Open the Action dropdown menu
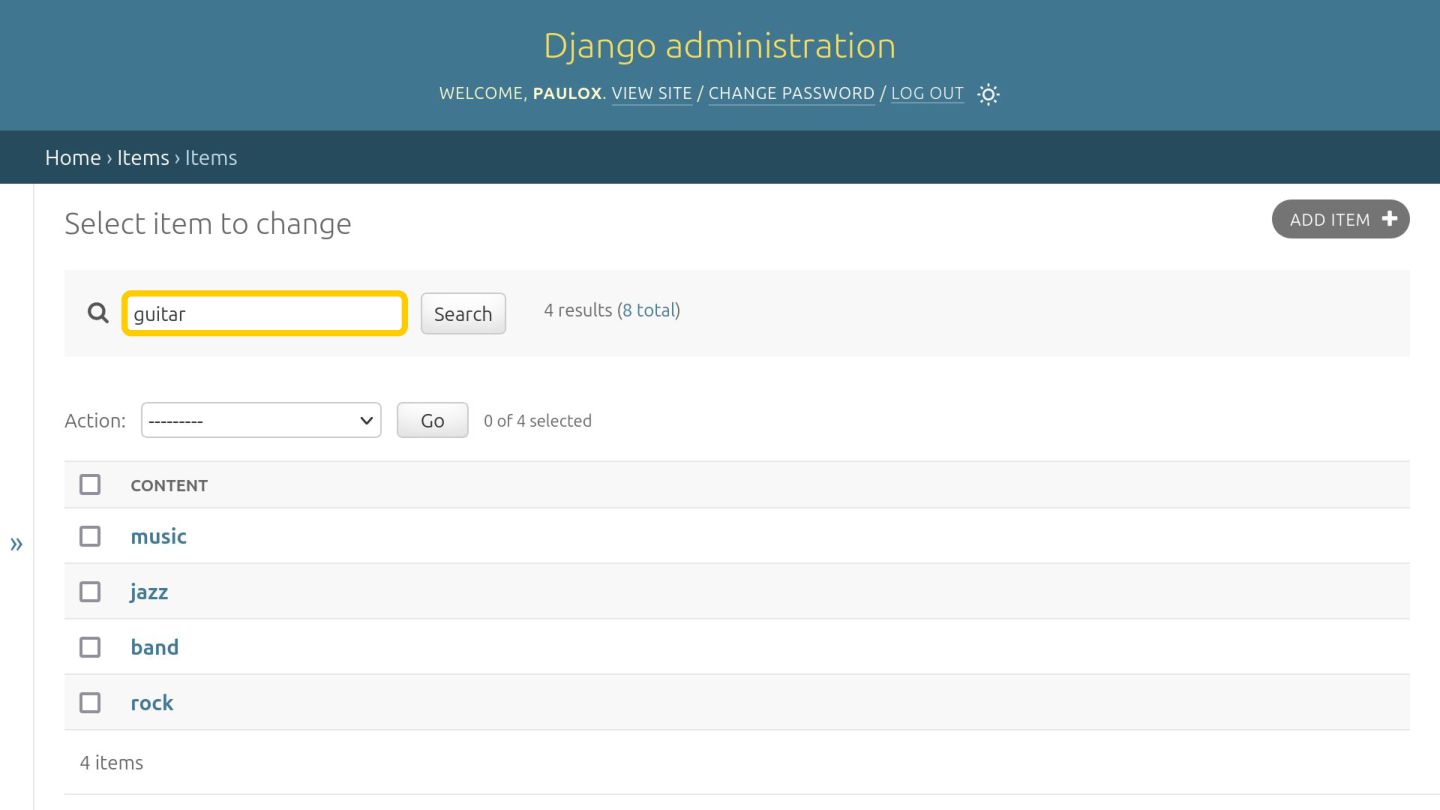1440x810 pixels. [261, 420]
